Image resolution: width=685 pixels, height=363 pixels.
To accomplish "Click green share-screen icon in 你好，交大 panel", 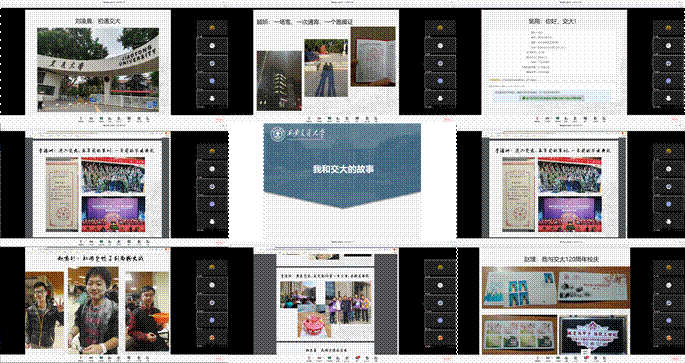I will click(557, 118).
